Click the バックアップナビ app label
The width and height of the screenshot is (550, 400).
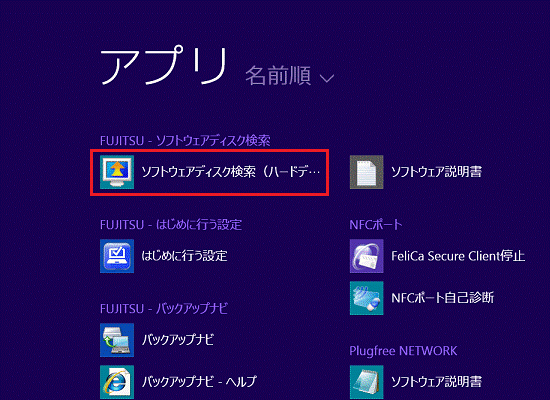point(178,340)
